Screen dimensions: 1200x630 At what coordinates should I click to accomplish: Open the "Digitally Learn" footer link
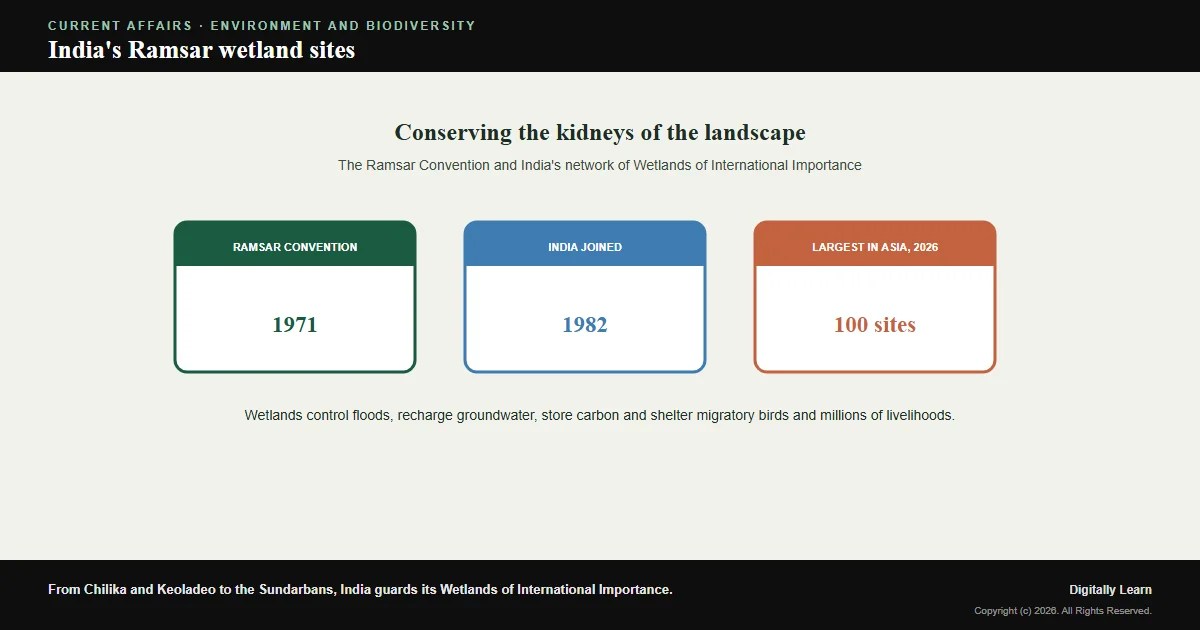click(x=1110, y=590)
